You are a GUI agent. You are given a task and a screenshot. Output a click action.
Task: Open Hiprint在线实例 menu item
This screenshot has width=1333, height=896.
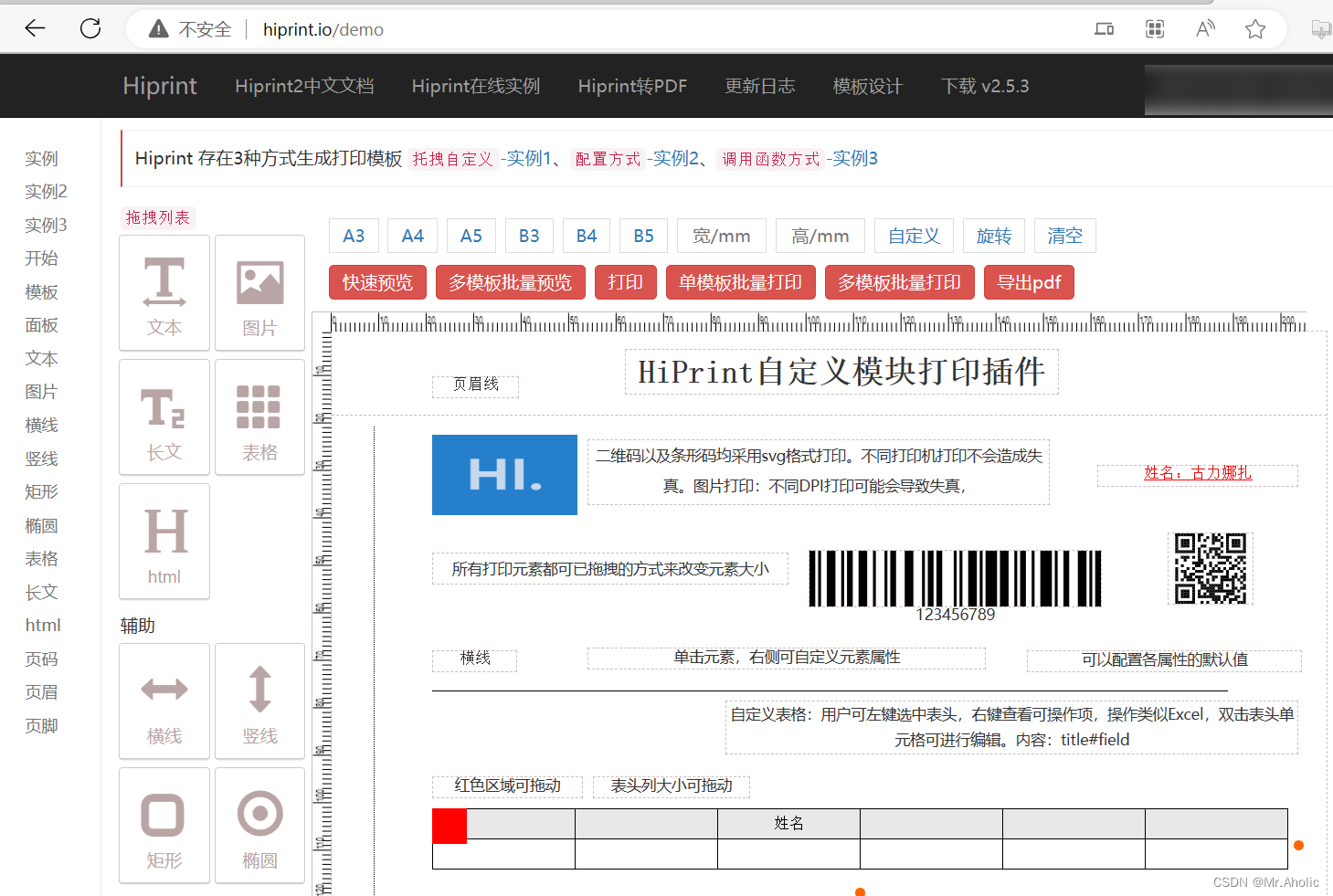[476, 86]
